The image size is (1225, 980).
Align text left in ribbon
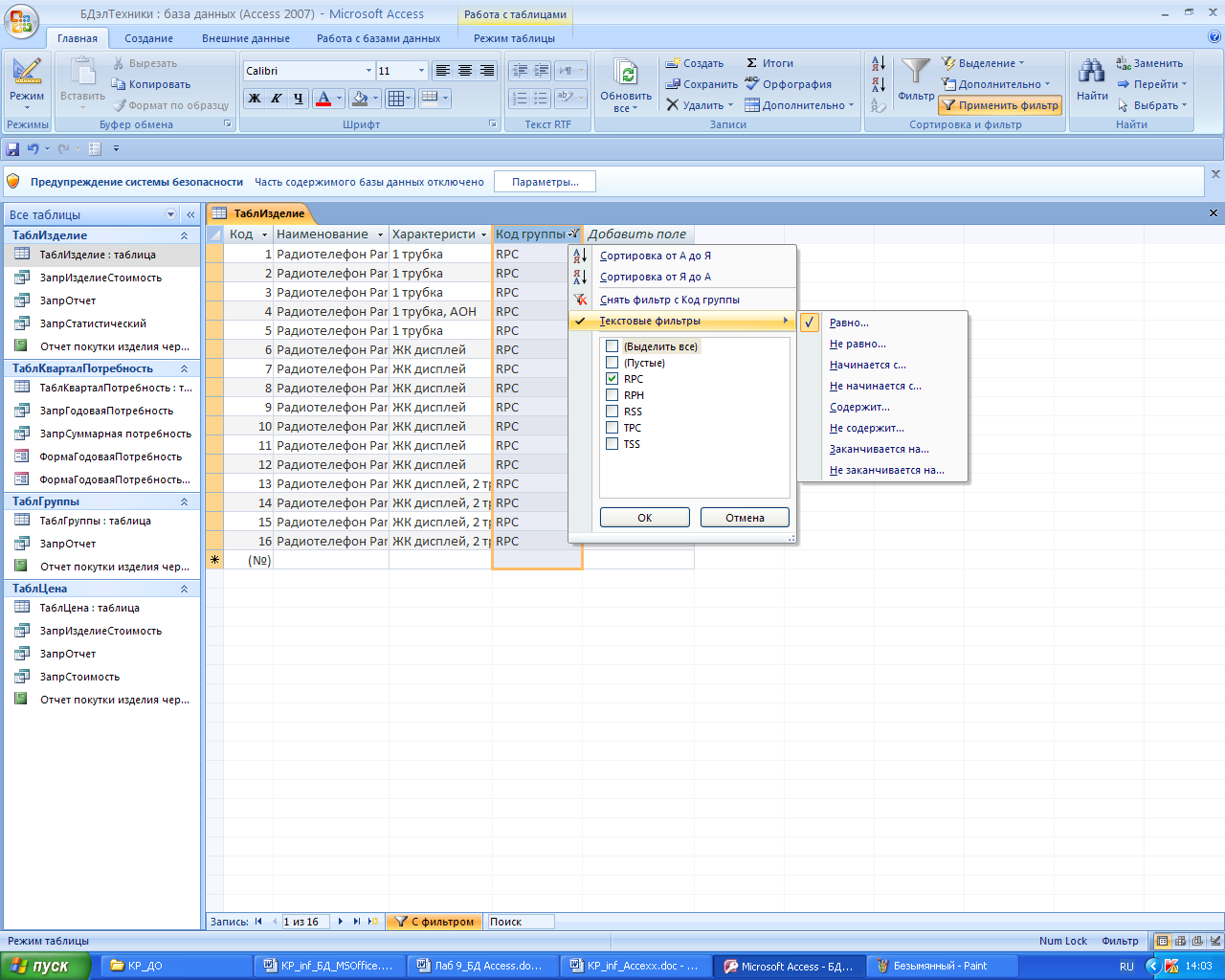tap(442, 71)
